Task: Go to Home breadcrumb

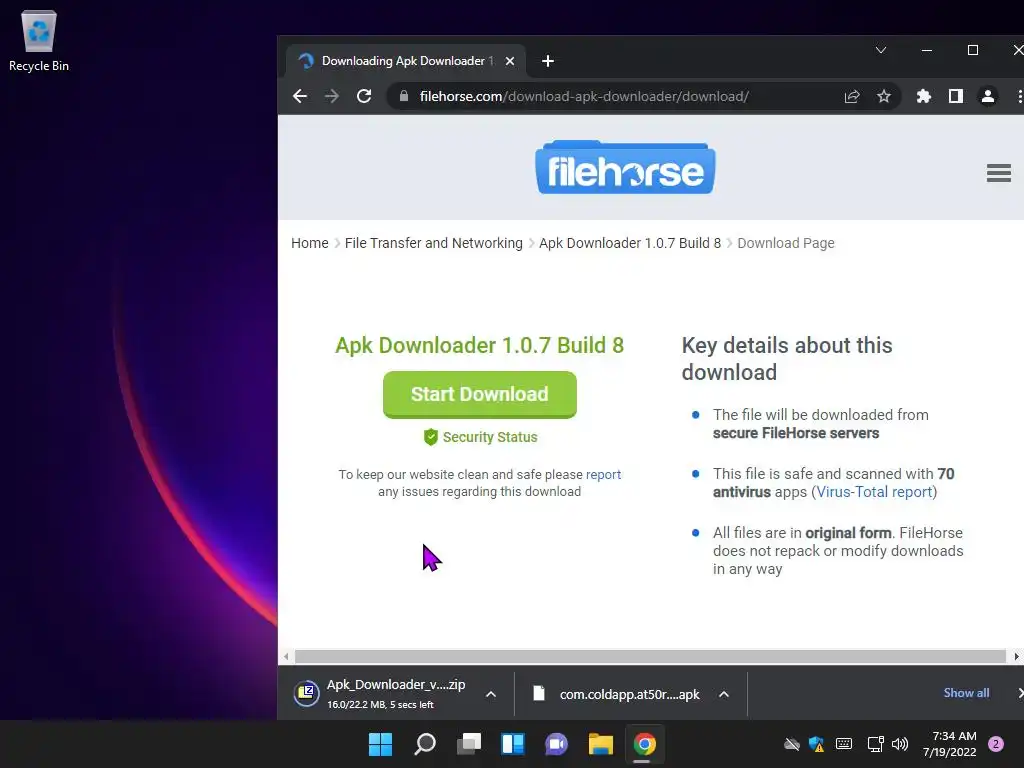Action: pyautogui.click(x=310, y=243)
